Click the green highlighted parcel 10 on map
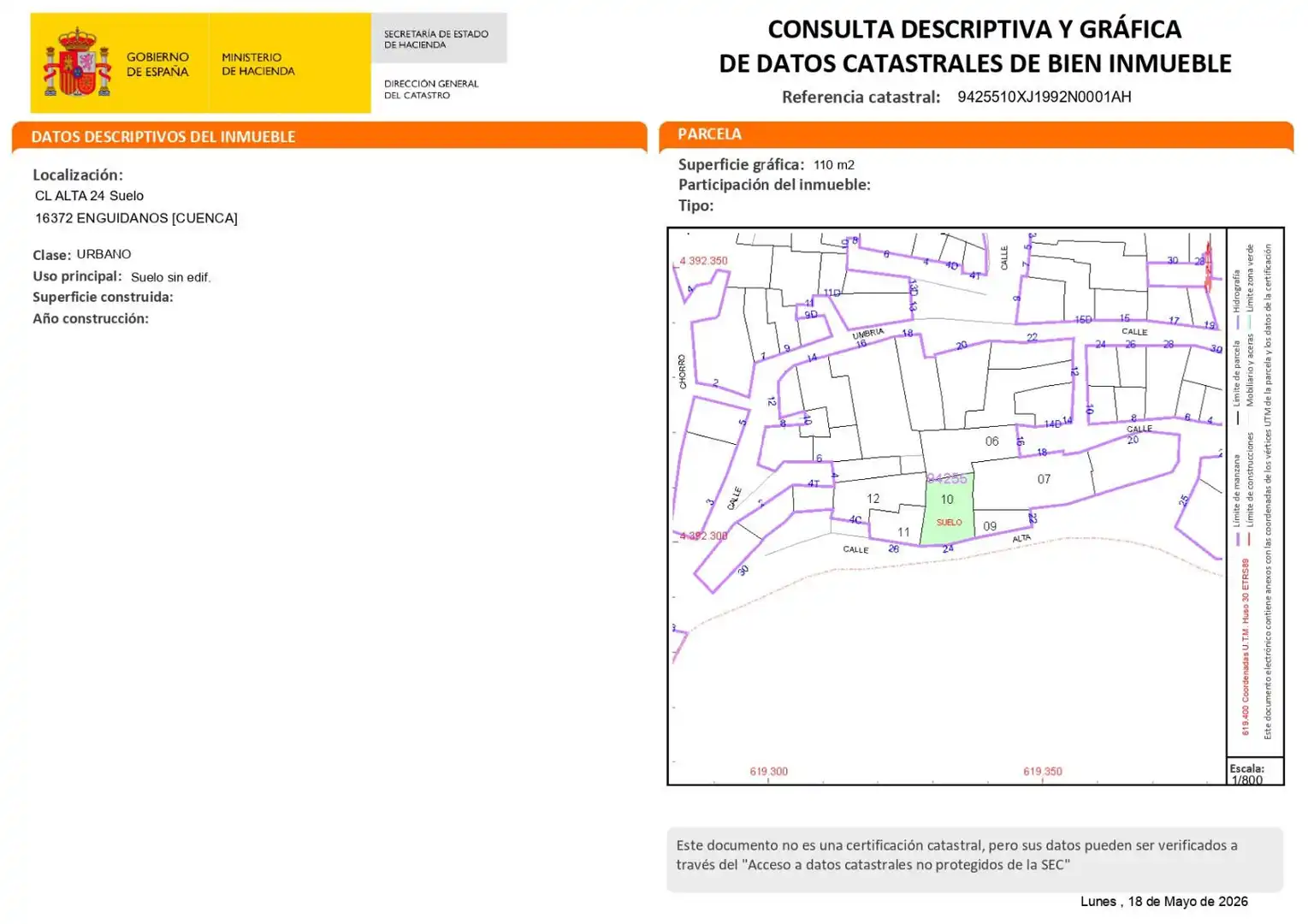The image size is (1308, 924). point(948,509)
